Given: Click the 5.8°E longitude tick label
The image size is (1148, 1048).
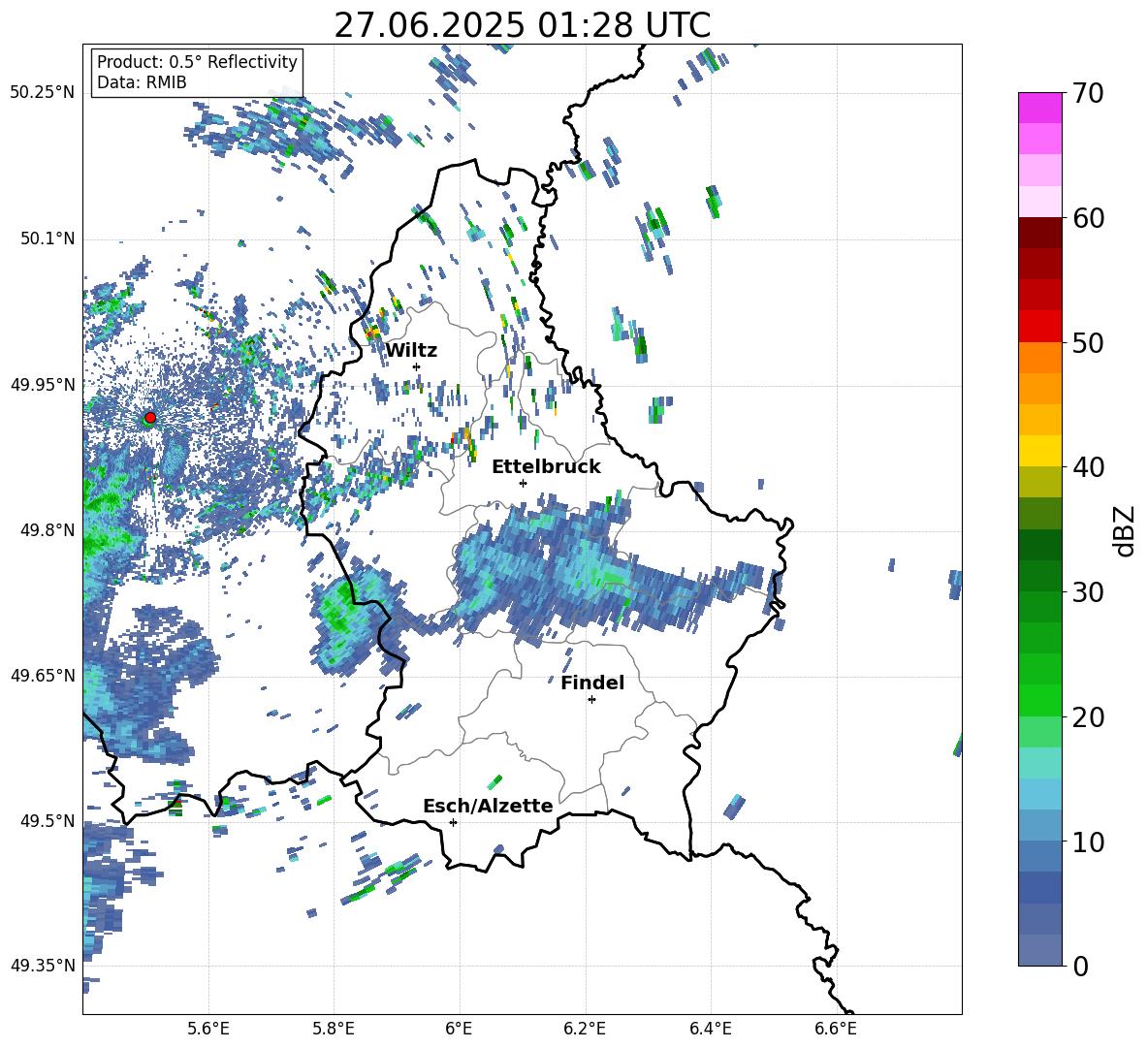Looking at the screenshot, I should click(x=334, y=1029).
